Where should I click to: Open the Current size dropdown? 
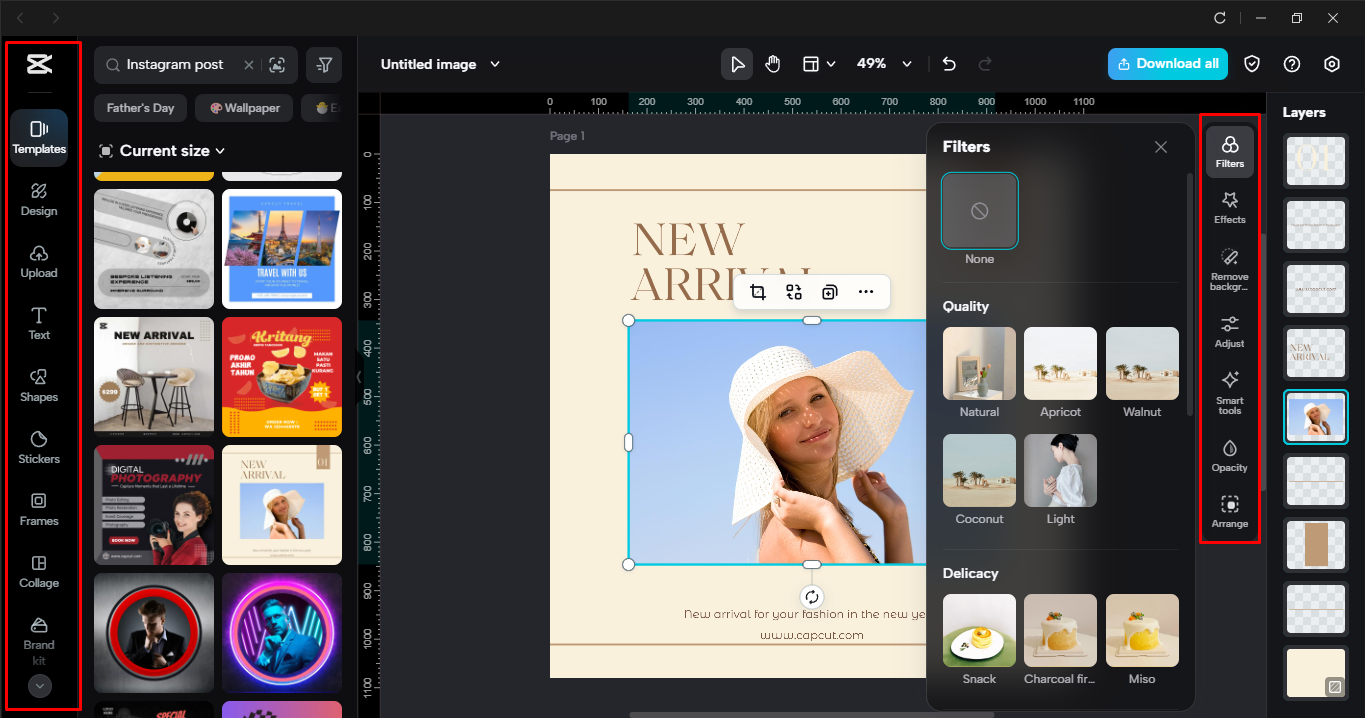click(x=160, y=150)
